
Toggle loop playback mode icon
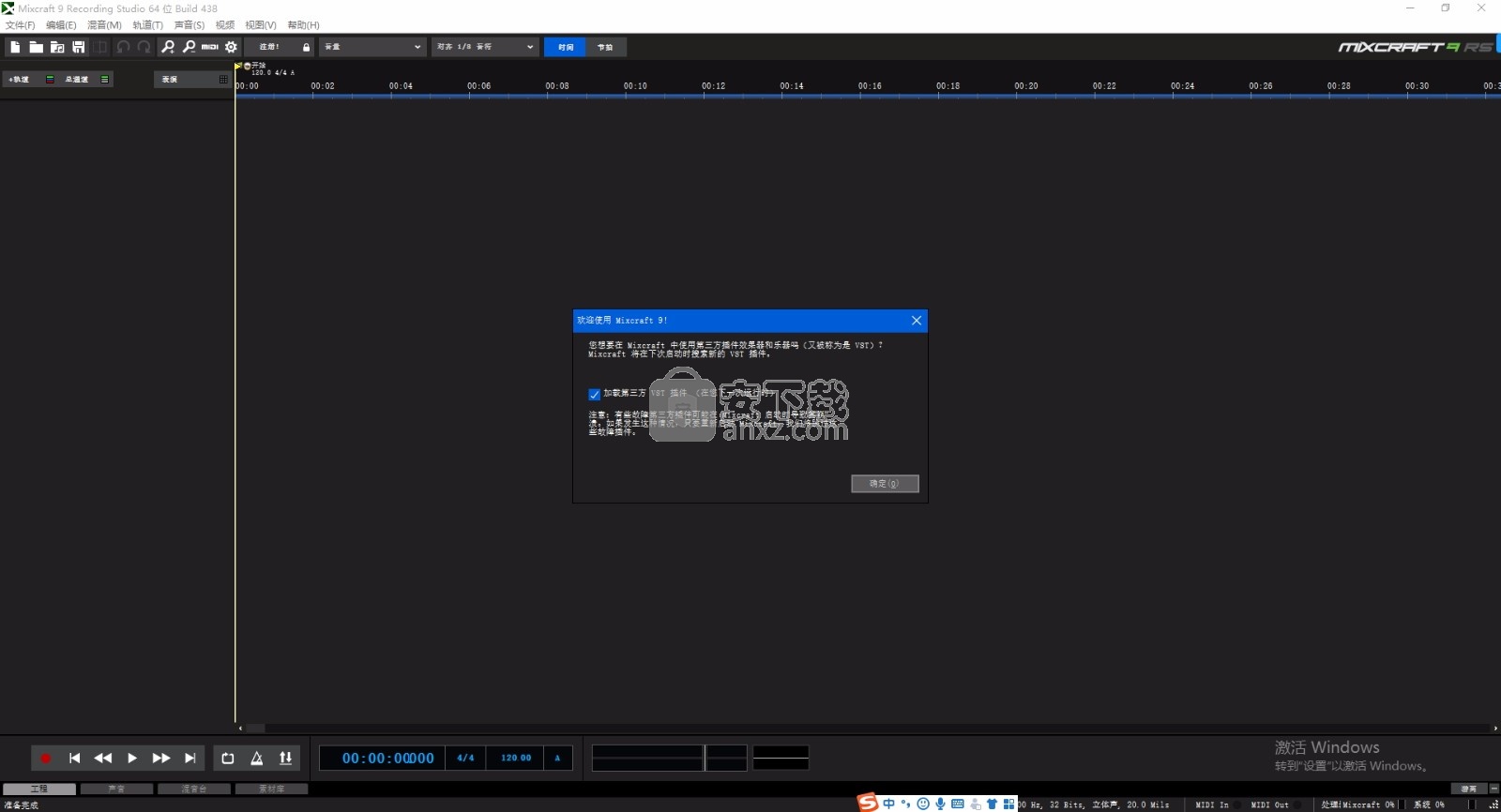click(228, 759)
